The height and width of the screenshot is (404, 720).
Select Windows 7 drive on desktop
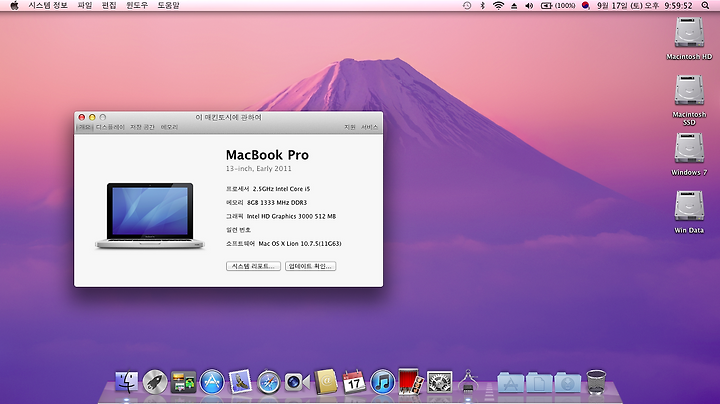click(689, 149)
